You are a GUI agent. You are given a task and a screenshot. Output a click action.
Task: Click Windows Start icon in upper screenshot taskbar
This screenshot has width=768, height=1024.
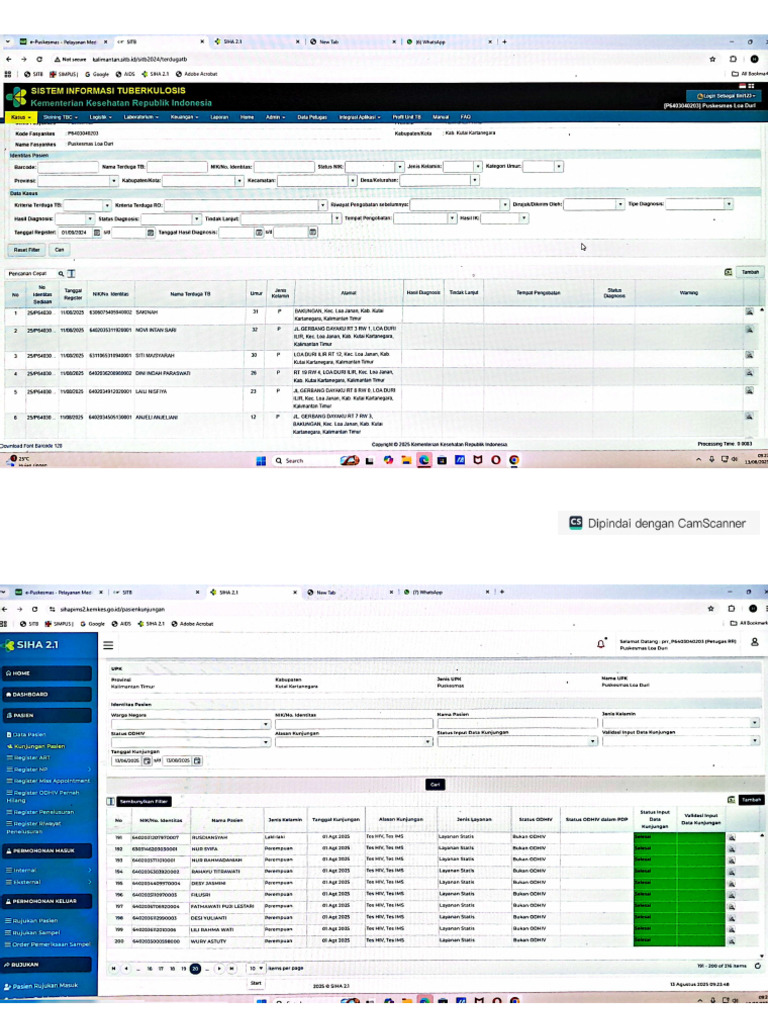click(x=261, y=460)
